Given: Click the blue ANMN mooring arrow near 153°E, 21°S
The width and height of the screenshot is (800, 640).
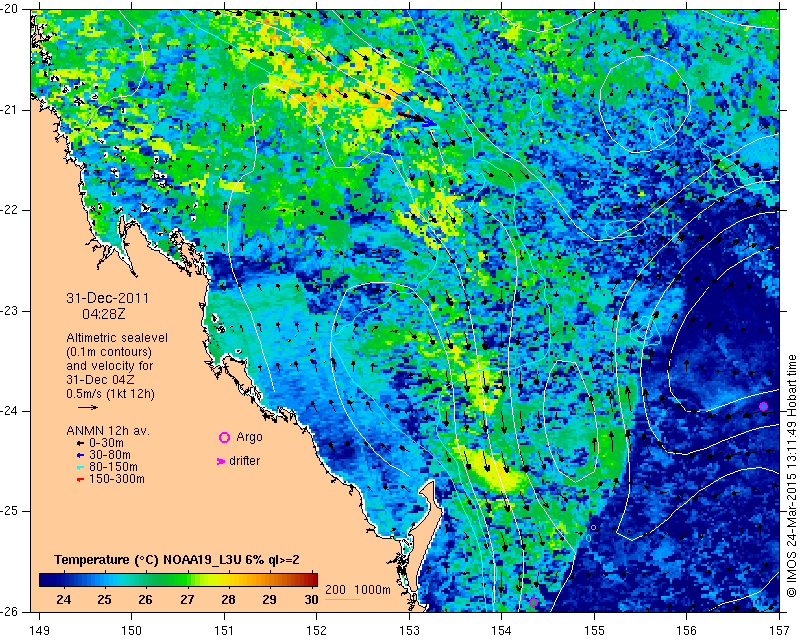Looking at the screenshot, I should 430,122.
